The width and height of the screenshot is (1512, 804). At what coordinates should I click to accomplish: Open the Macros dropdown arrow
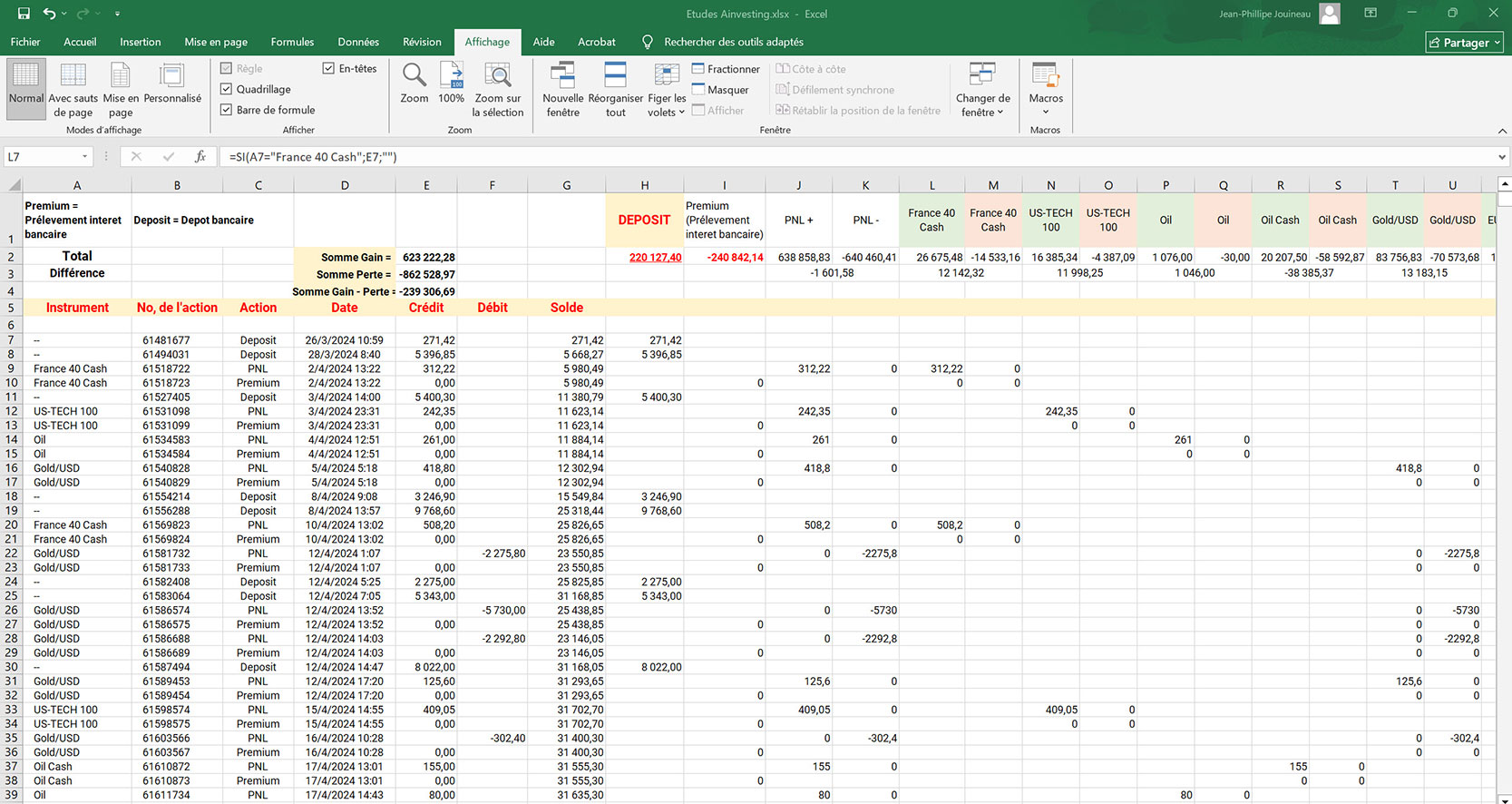click(x=1045, y=113)
